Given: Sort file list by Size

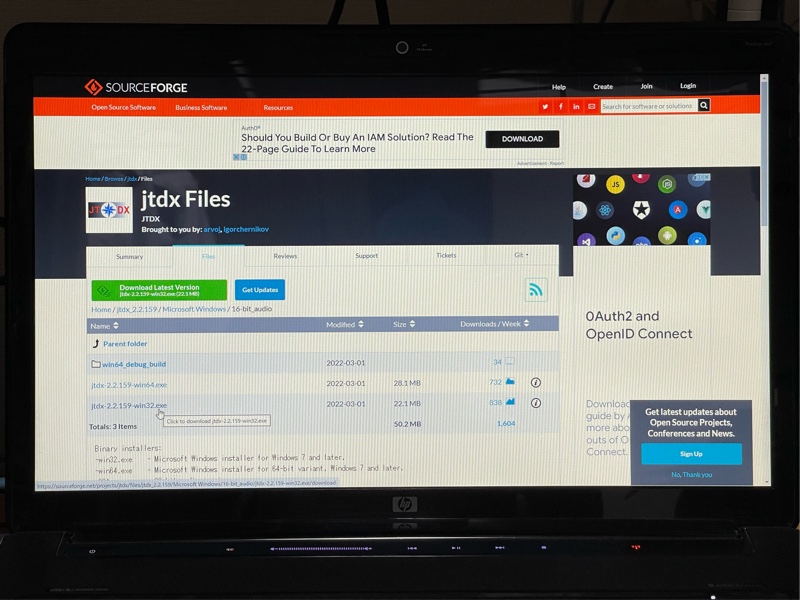Looking at the screenshot, I should [x=404, y=324].
